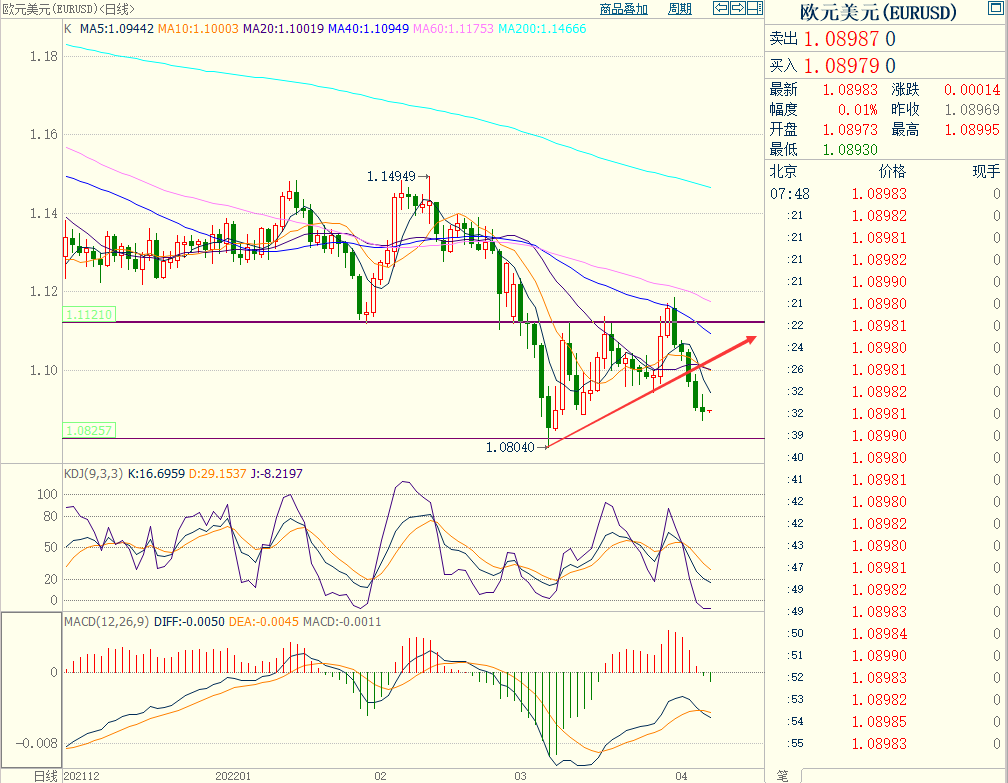Click the 日线 period label at bottom
Screen dimensions: 1008x783
point(46,775)
